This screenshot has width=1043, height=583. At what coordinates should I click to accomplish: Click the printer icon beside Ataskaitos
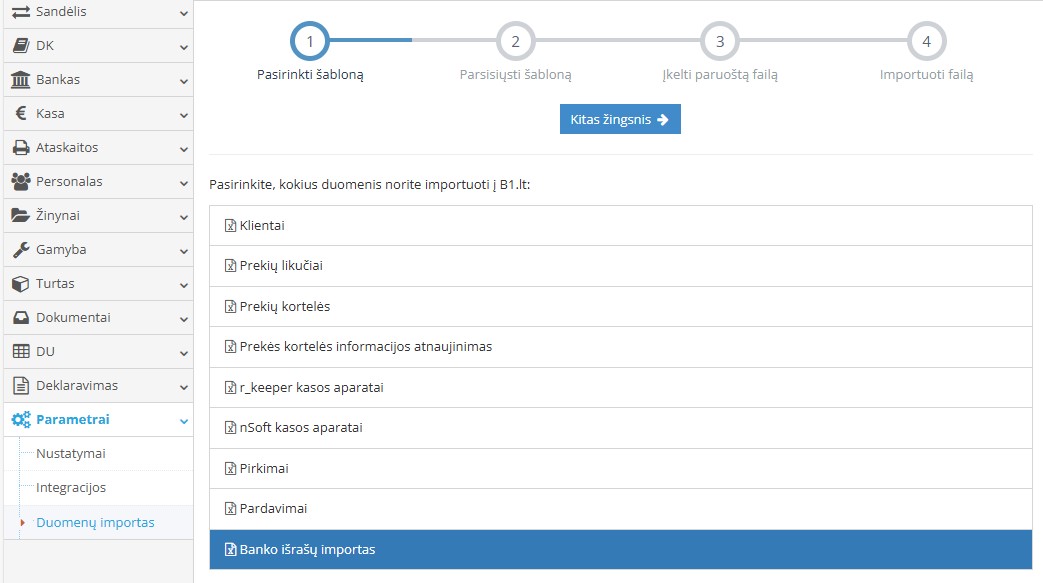[x=20, y=148]
